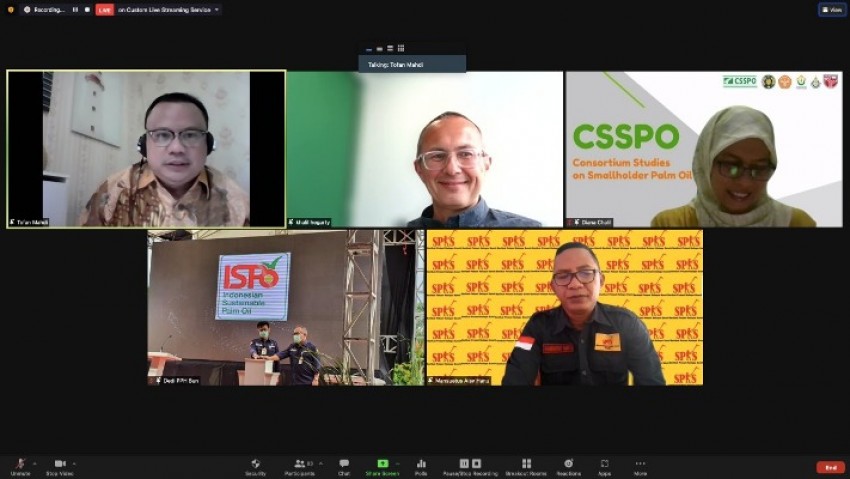Open the Polls icon
Viewport: 850px width, 479px height.
click(421, 465)
